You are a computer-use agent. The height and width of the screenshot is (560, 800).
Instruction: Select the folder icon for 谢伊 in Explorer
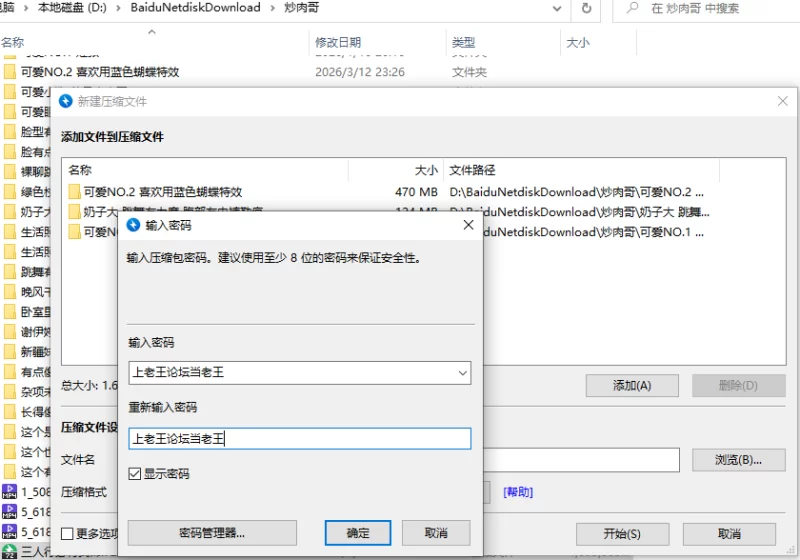click(10, 332)
